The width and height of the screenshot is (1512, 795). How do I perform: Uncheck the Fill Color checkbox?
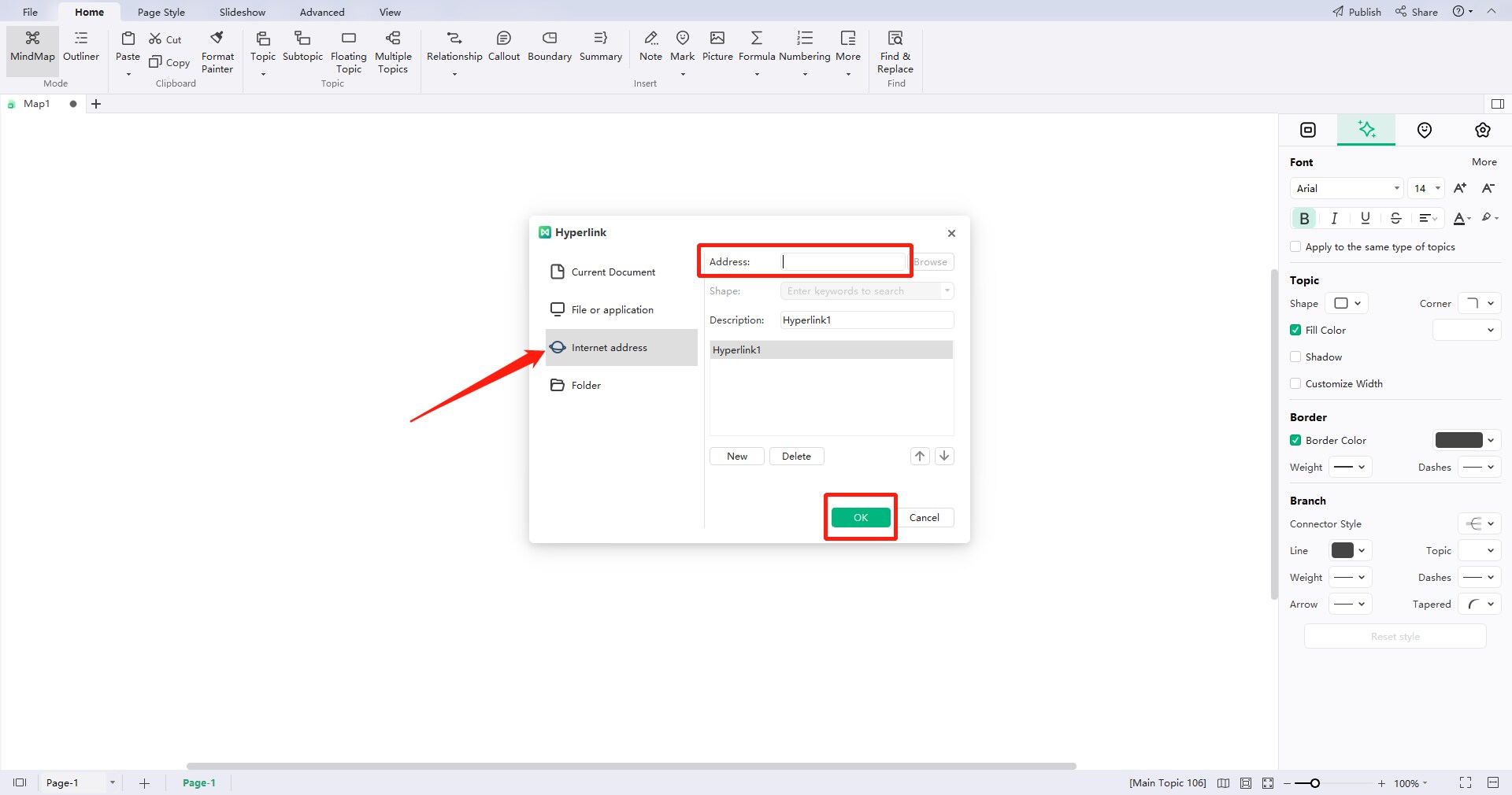click(x=1295, y=330)
